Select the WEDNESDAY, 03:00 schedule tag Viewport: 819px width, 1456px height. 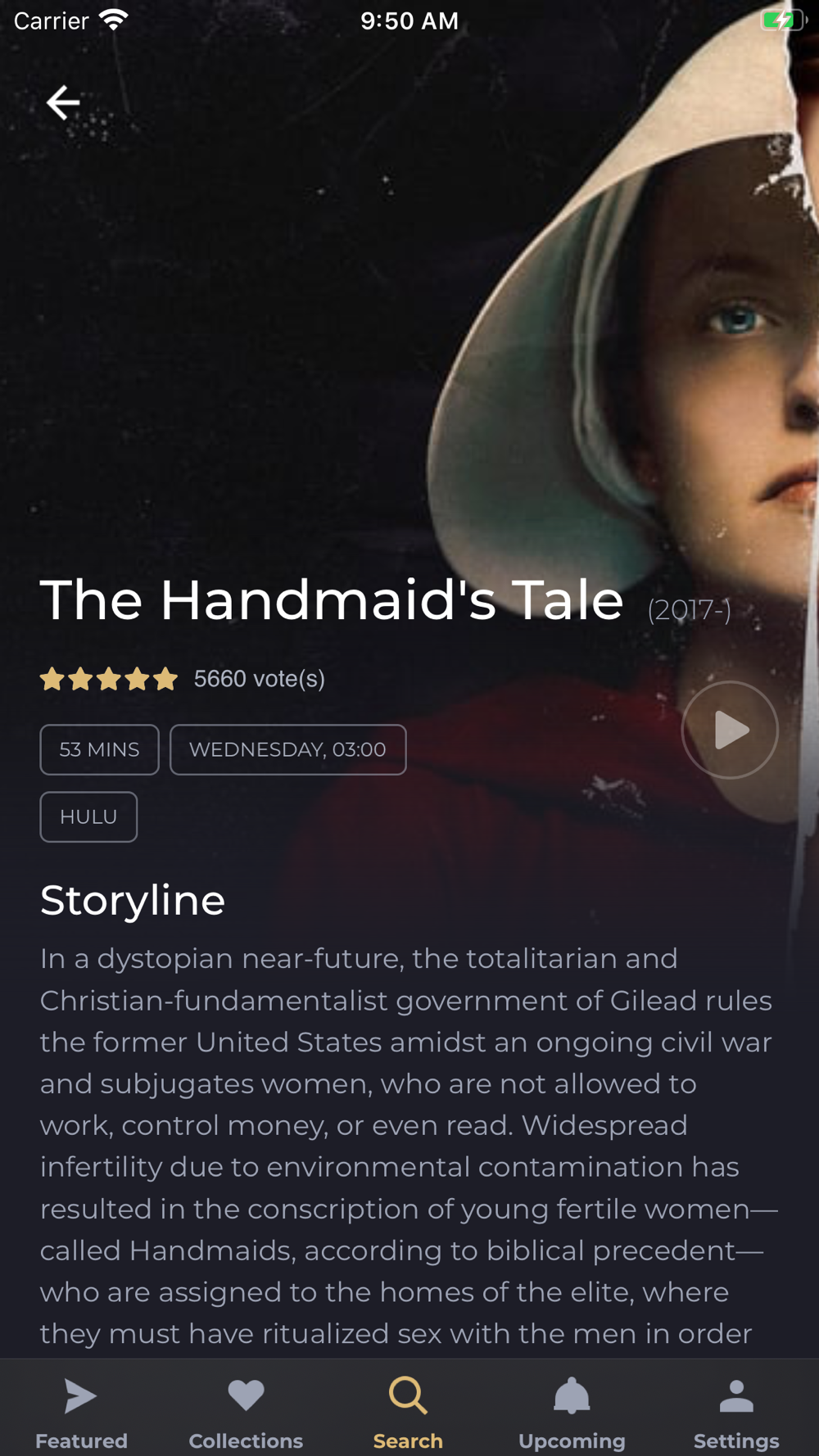287,749
